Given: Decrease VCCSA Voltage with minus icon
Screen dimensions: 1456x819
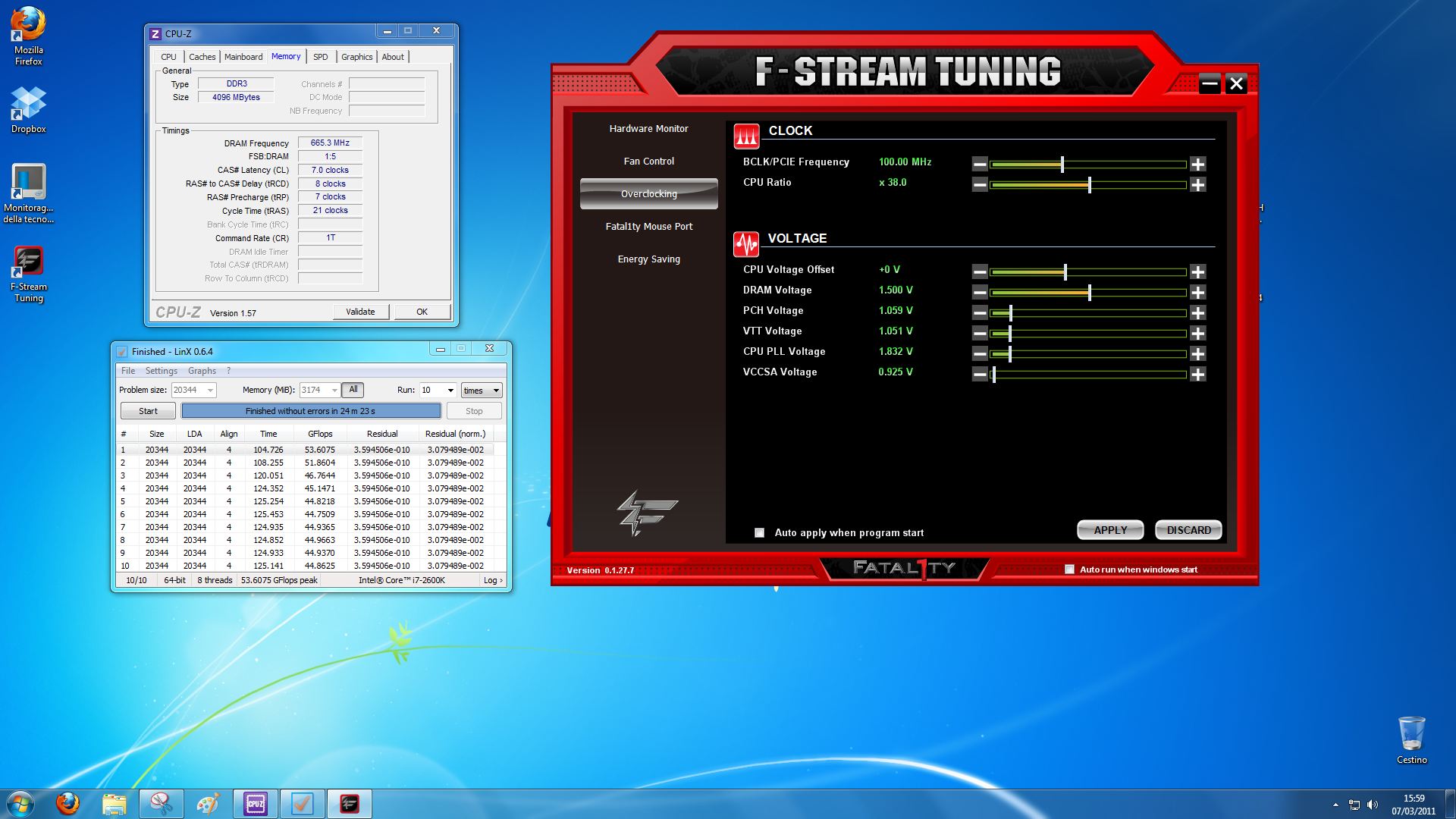Looking at the screenshot, I should coord(980,375).
